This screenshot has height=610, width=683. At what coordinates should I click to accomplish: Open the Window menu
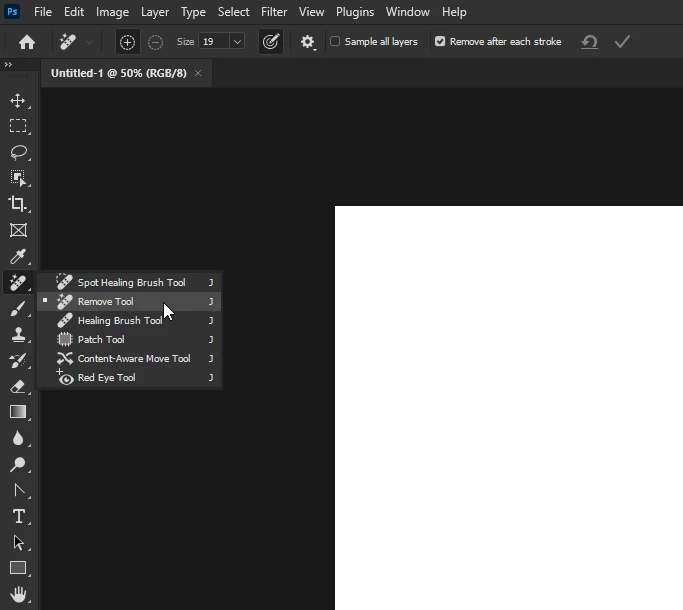click(408, 12)
